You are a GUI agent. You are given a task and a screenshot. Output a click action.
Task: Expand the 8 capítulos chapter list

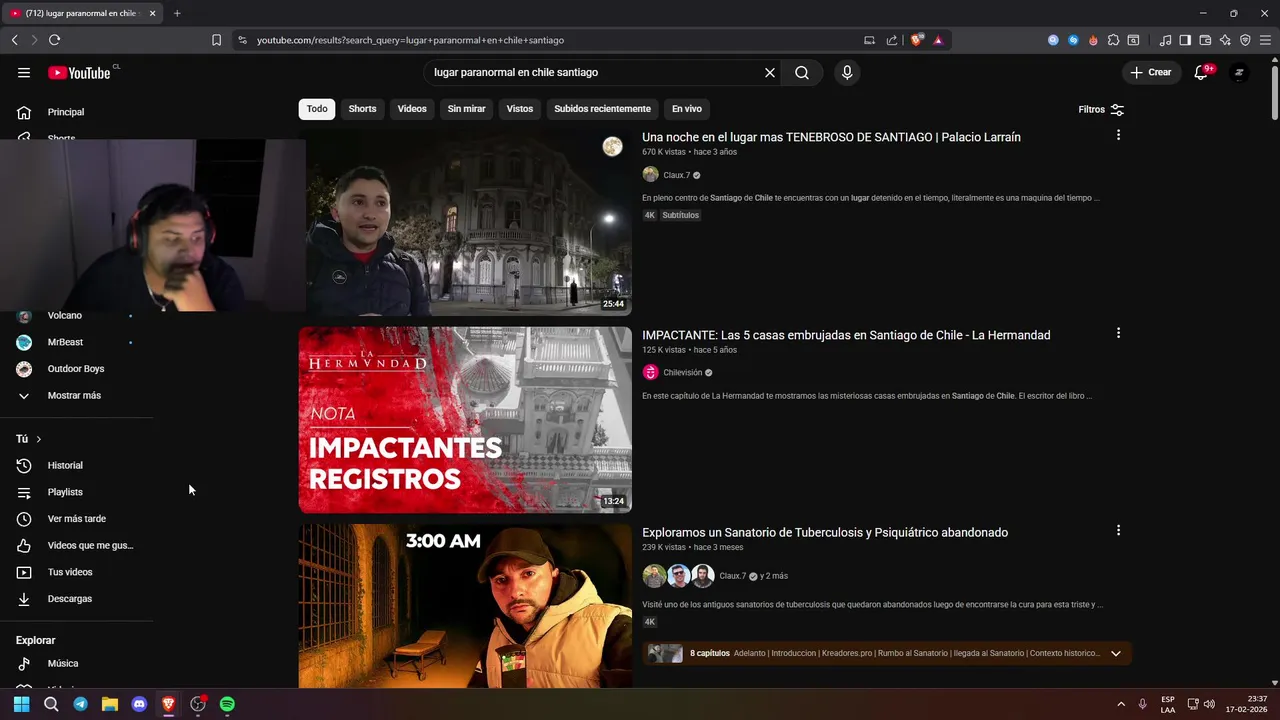[1116, 653]
